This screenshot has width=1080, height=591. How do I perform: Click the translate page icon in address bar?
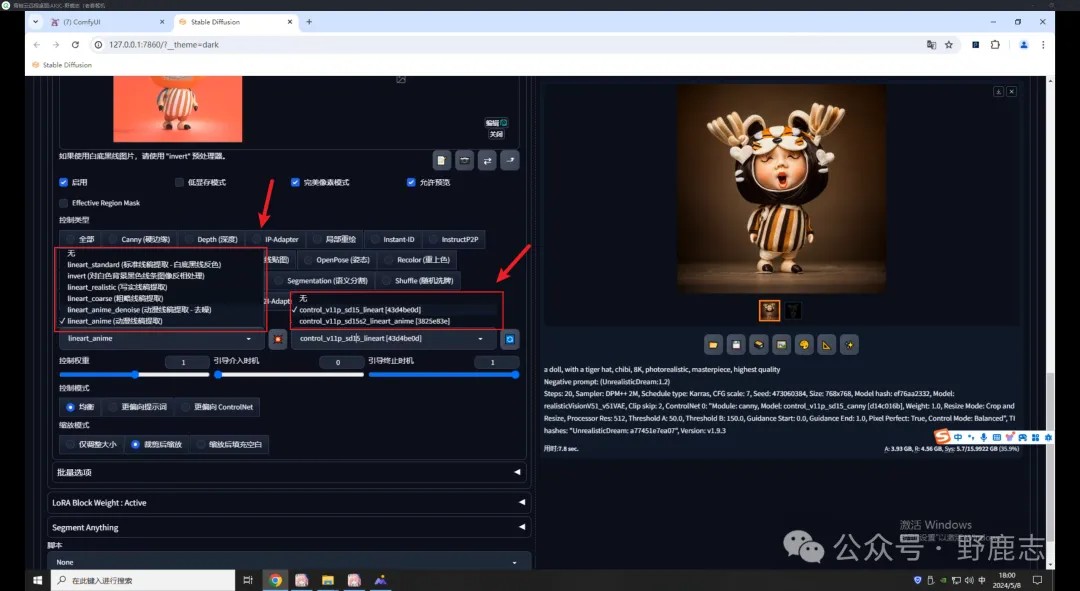tap(931, 45)
